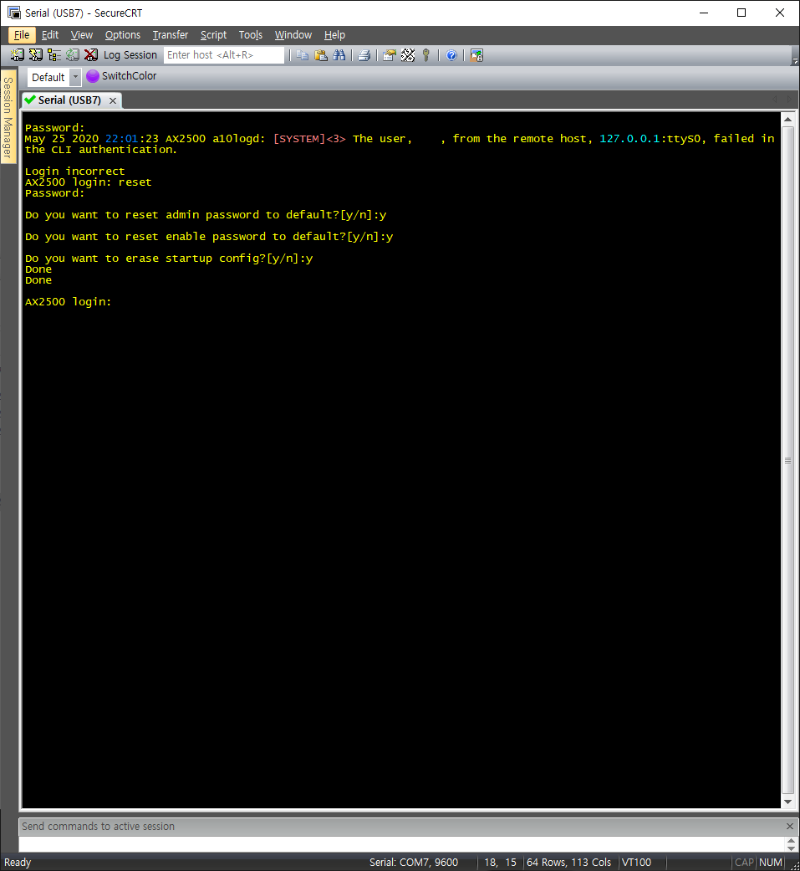800x871 pixels.
Task: Click the Print icon
Action: click(364, 55)
